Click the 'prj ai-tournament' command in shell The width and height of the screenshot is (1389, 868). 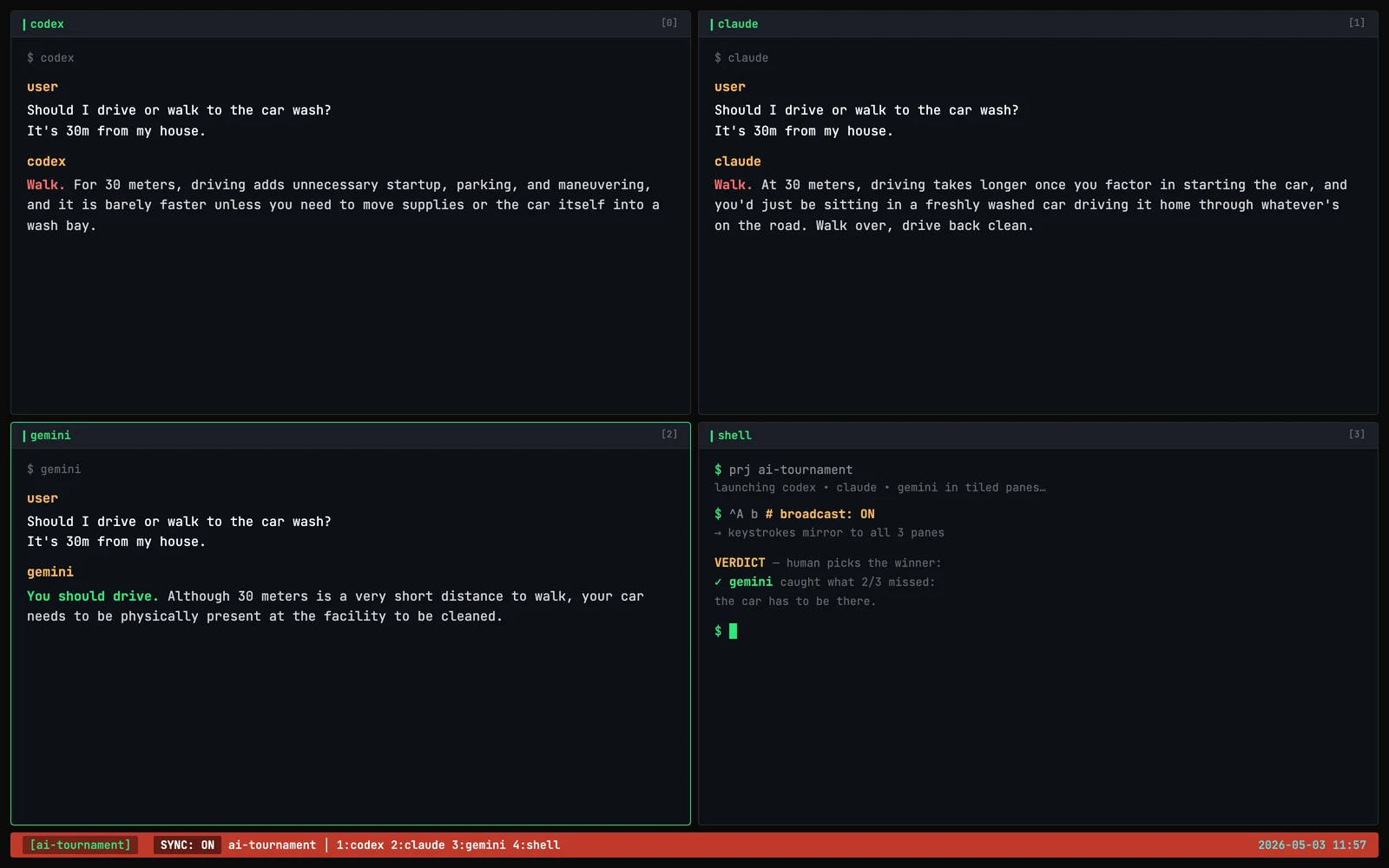coord(791,470)
